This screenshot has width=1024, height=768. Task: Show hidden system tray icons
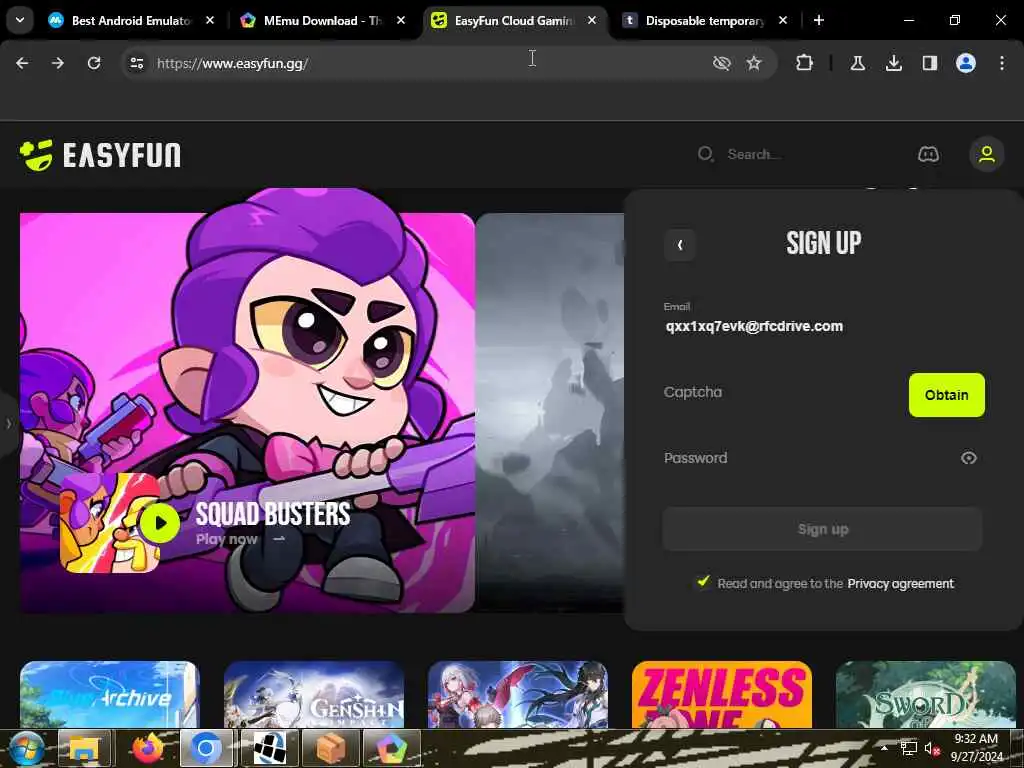[x=884, y=748]
